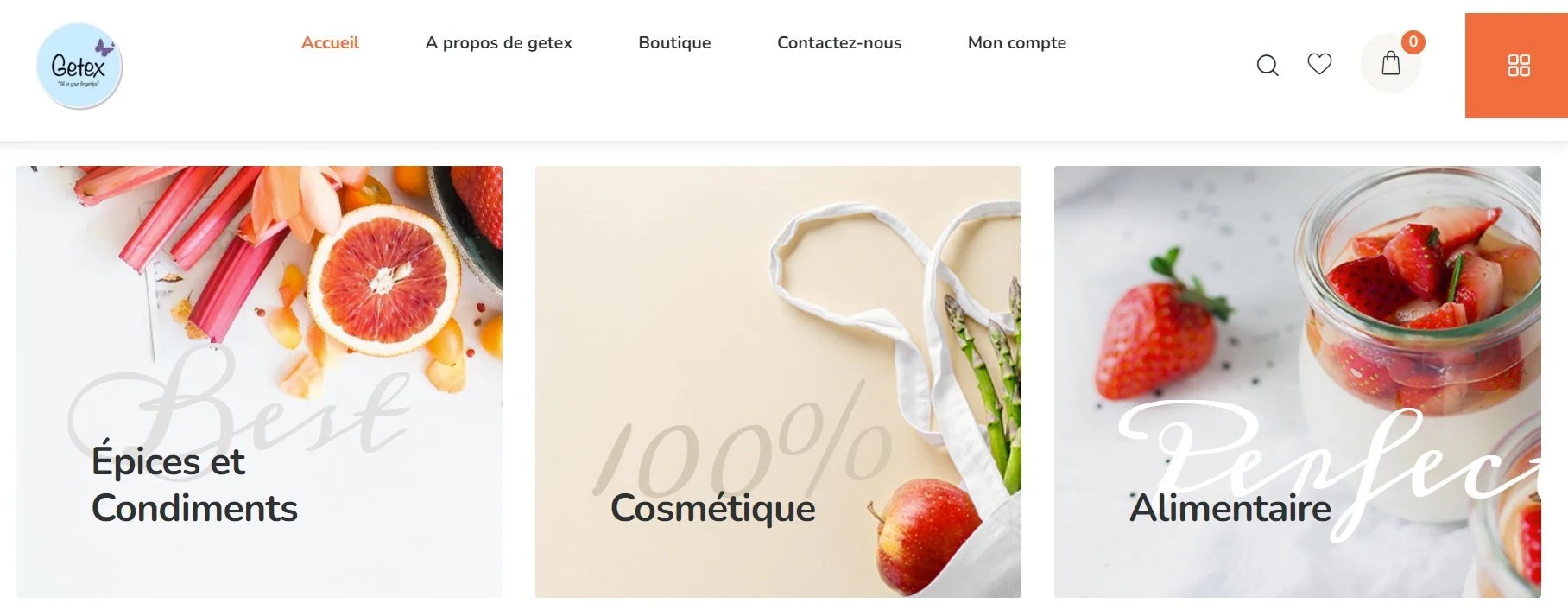Click the Getex round logo
This screenshot has height=616, width=1568.
tap(79, 67)
